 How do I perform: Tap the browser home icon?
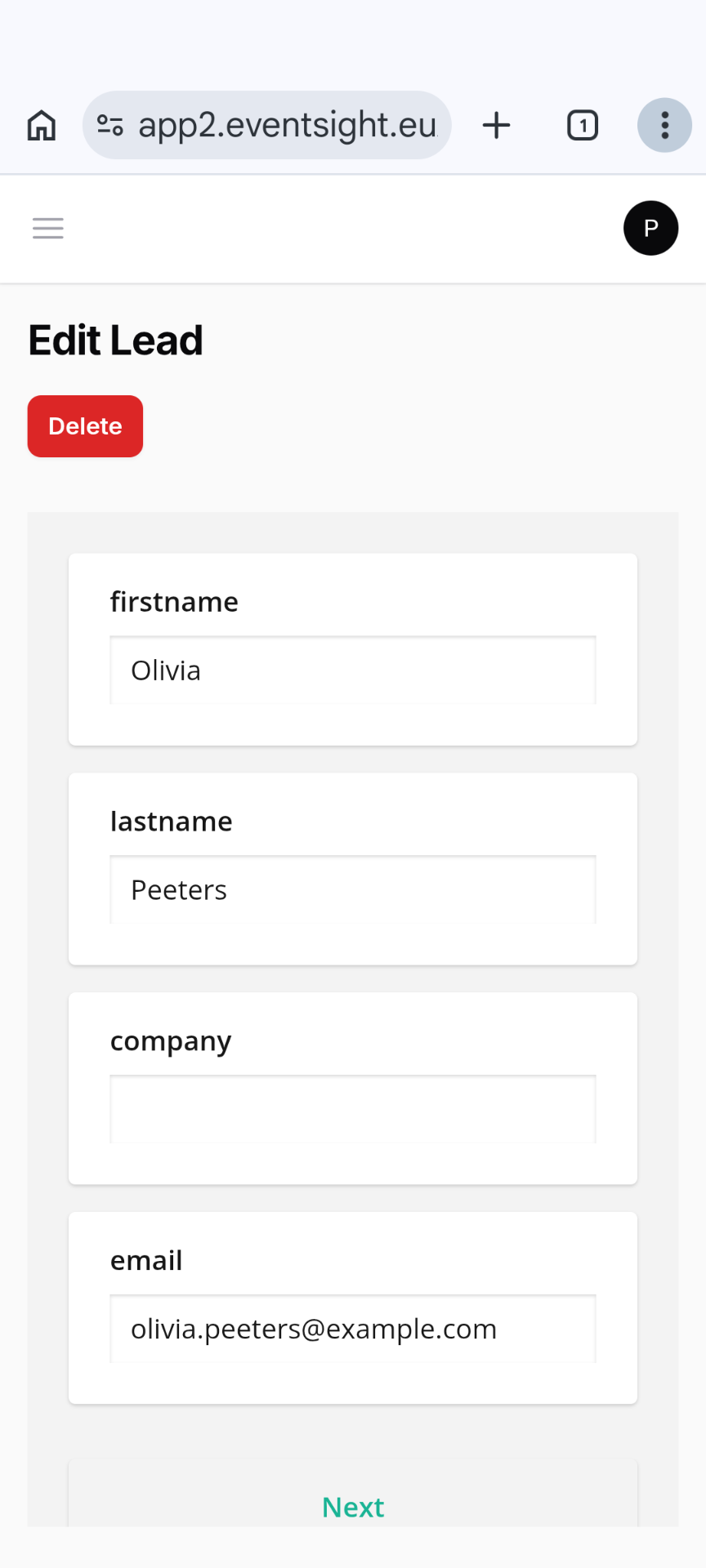[42, 126]
